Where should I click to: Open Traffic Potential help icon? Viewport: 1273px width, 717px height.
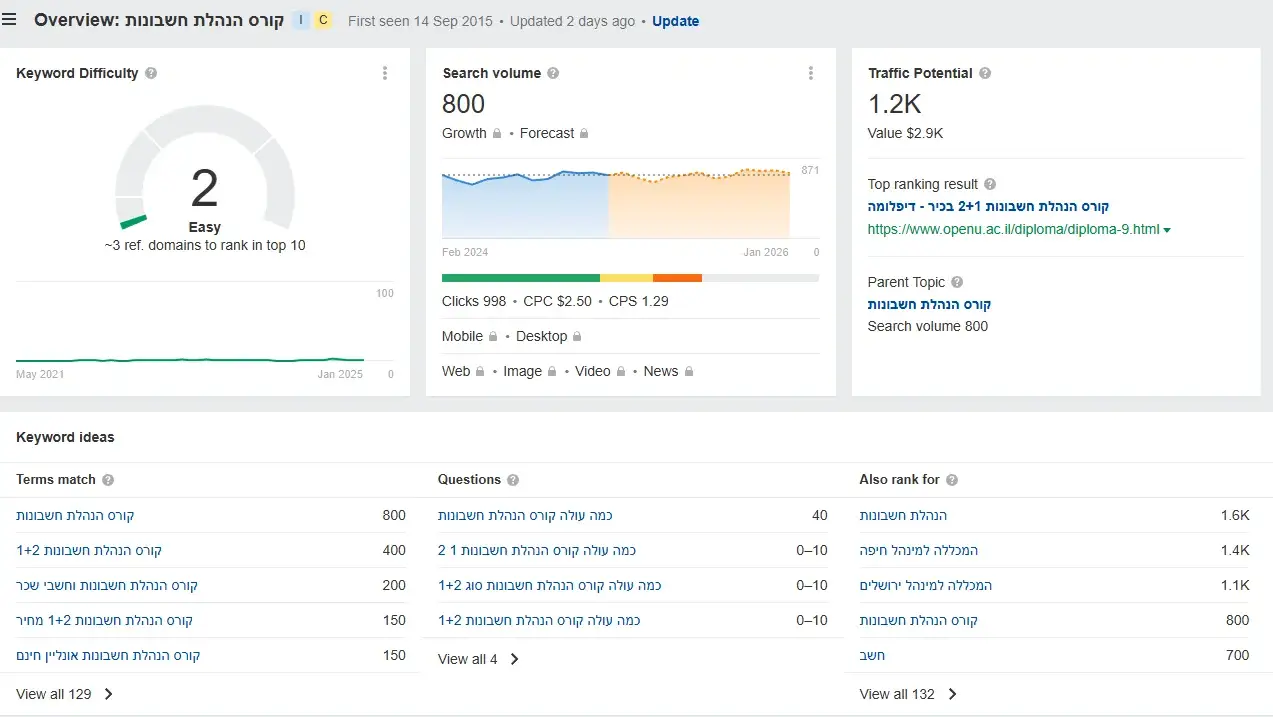click(985, 73)
